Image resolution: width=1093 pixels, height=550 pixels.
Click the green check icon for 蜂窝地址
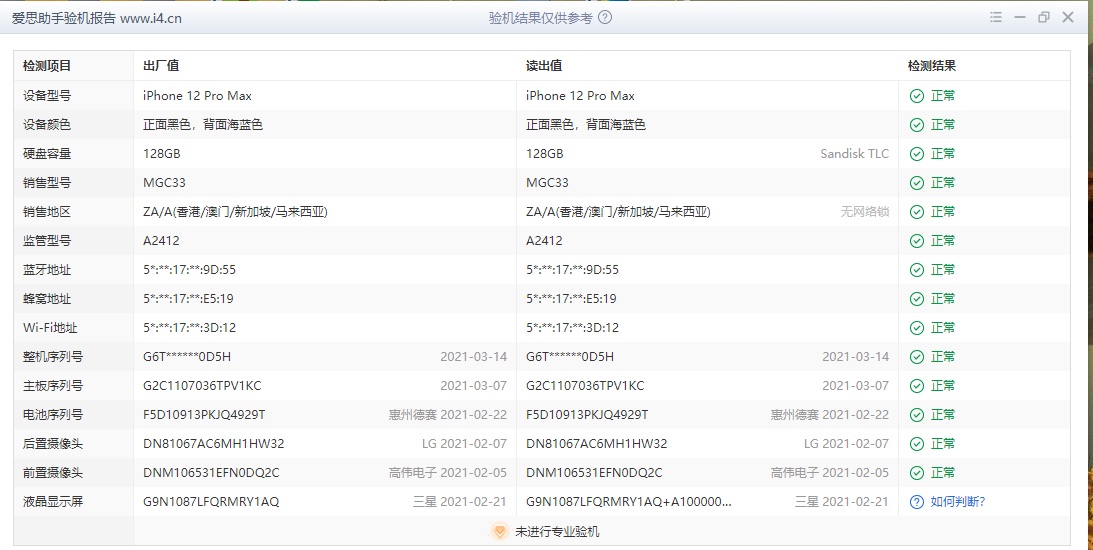point(917,299)
